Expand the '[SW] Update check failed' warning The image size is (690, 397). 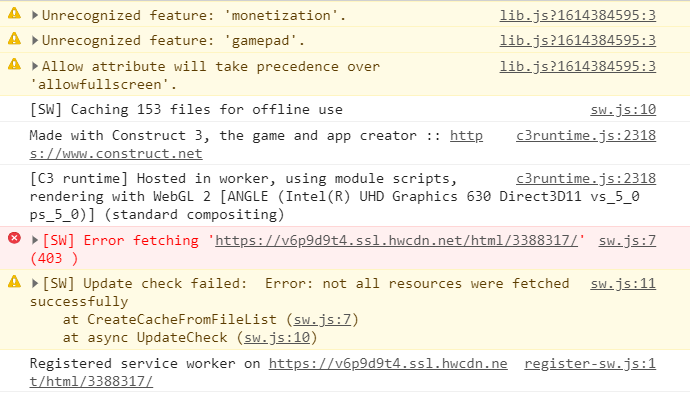click(35, 283)
